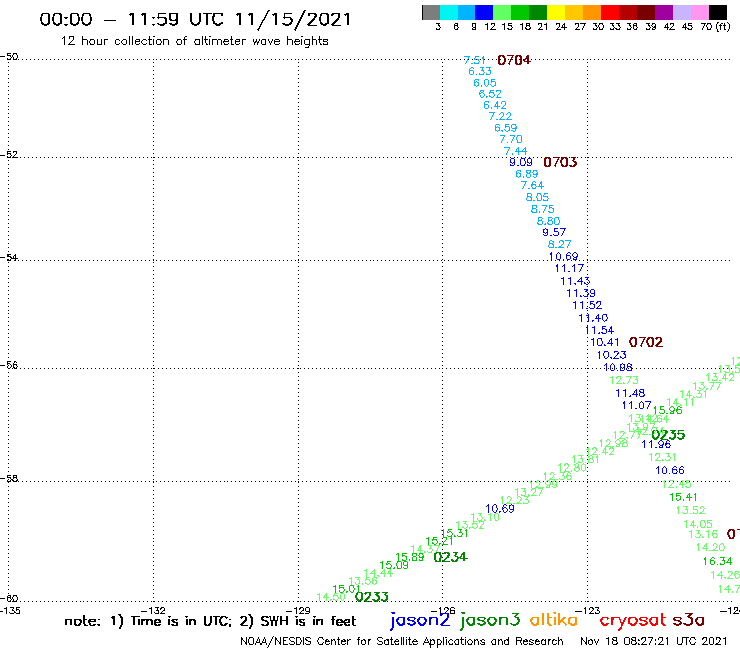The height and width of the screenshot is (650, 740).
Task: Click the 10.23 wave height value
Action: click(612, 355)
